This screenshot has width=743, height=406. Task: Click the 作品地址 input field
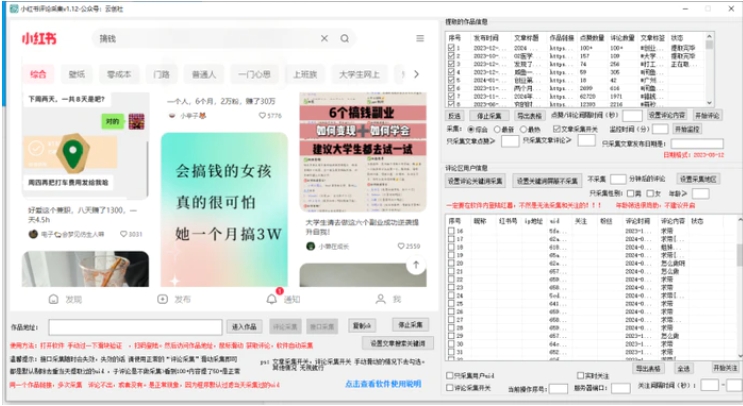pos(133,326)
